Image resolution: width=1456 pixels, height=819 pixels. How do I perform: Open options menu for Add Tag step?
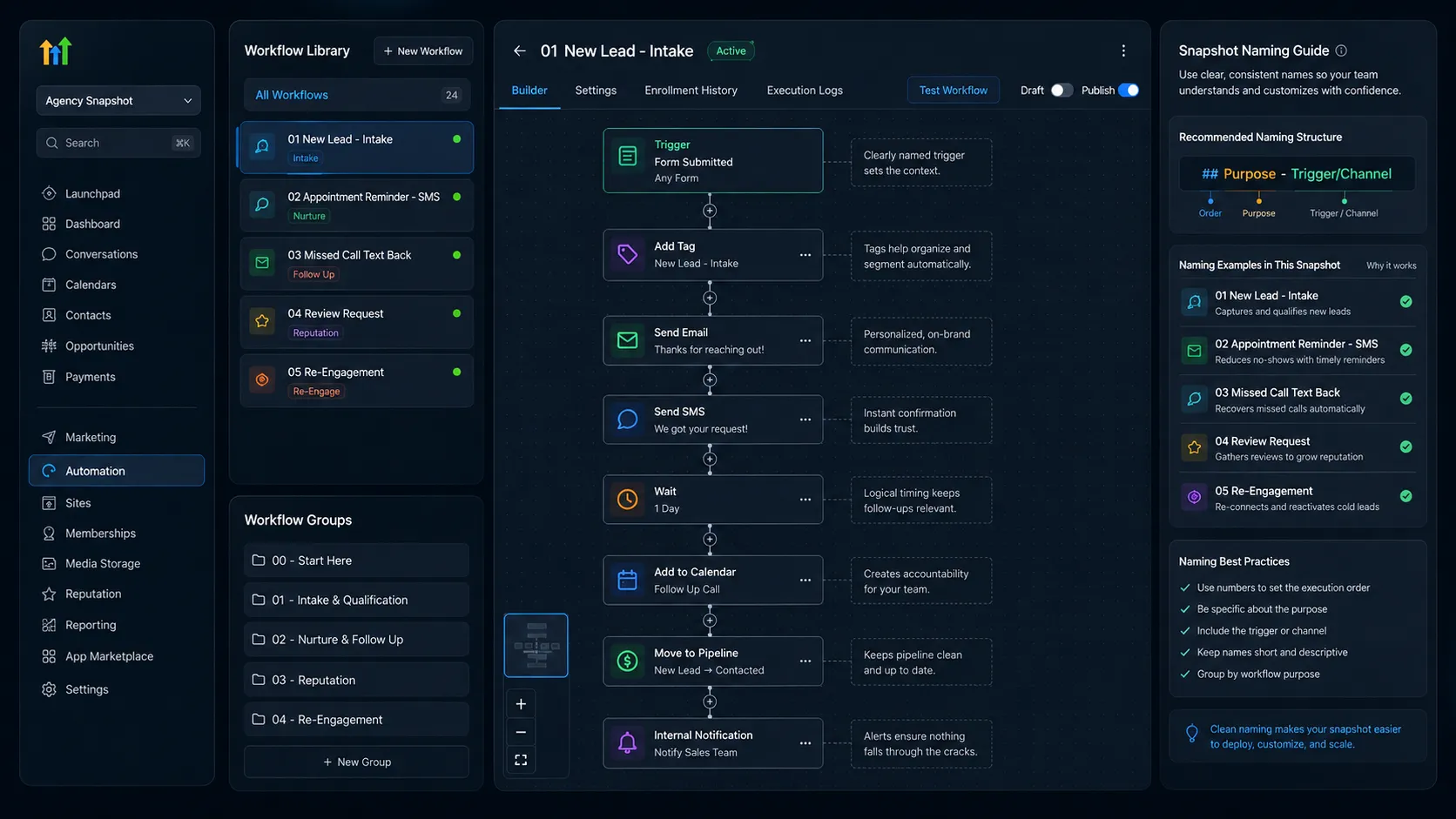[806, 255]
